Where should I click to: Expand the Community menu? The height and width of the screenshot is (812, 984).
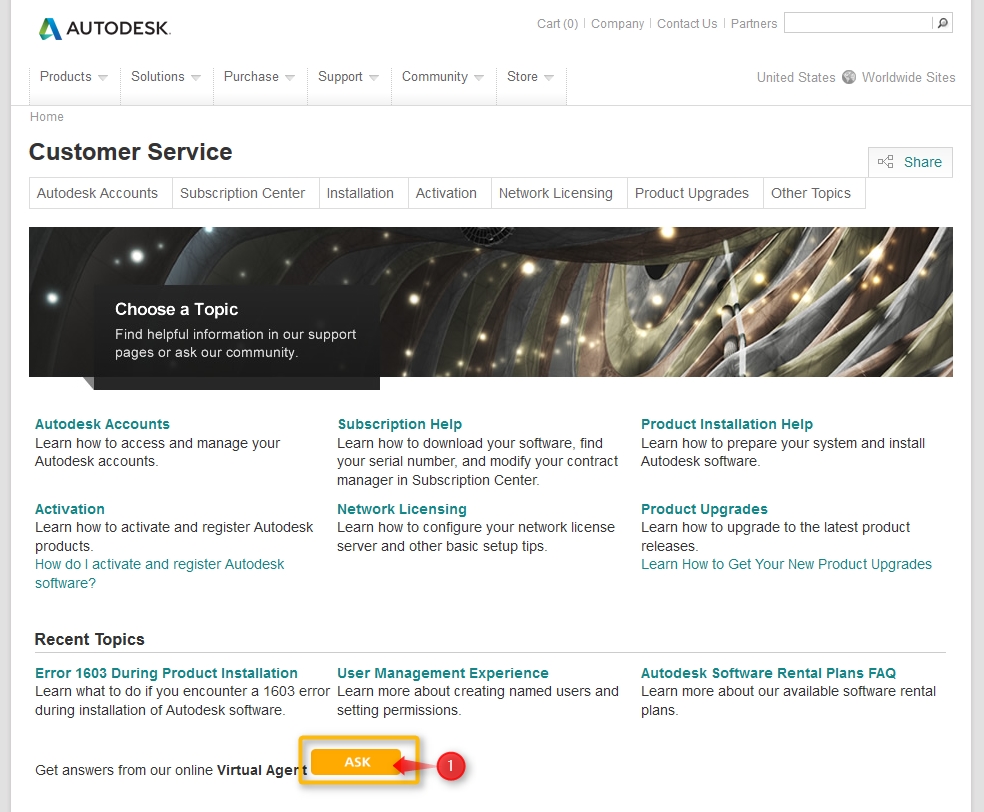[x=442, y=77]
